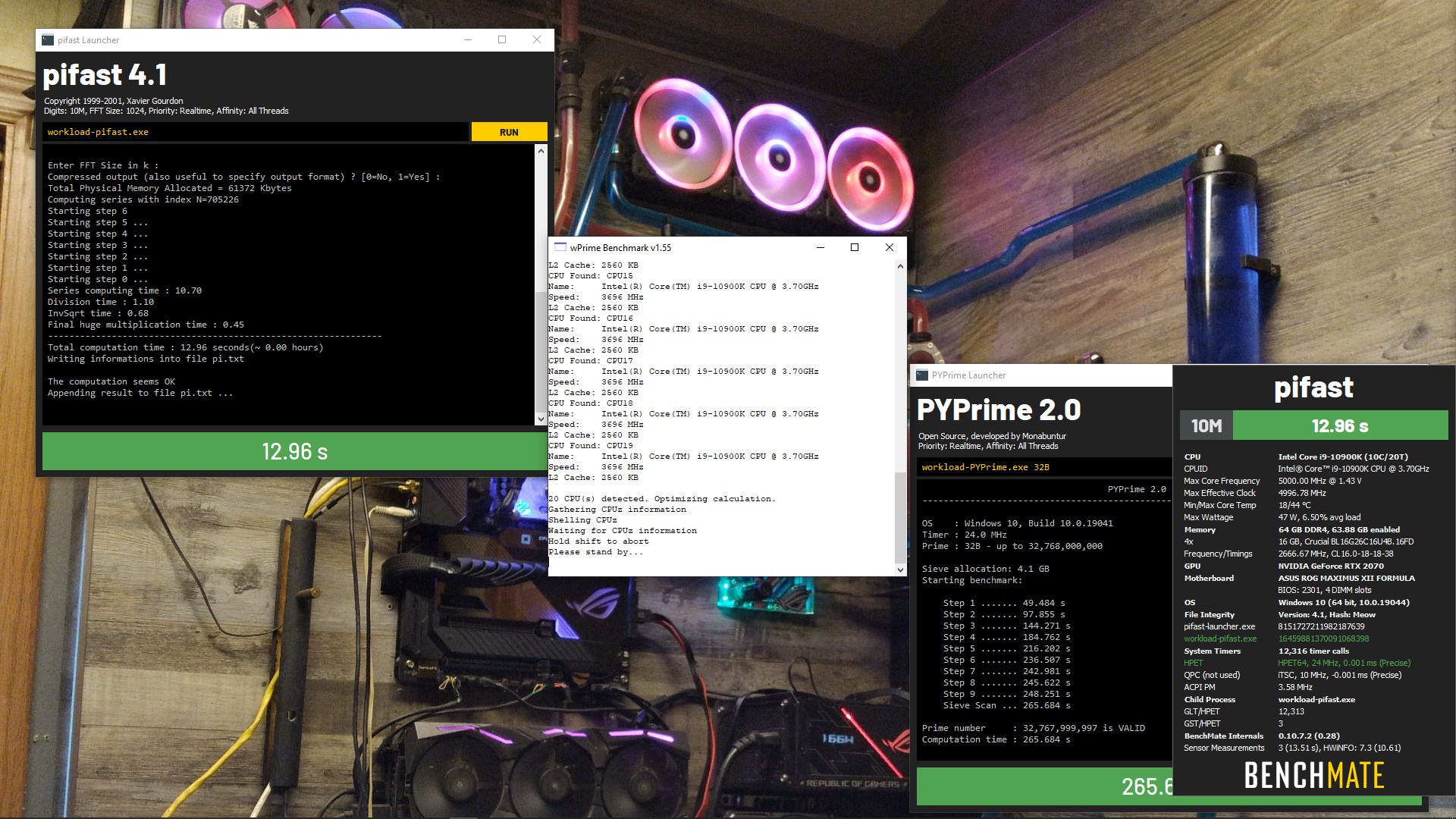Maximize the pifast Launcher window
This screenshot has height=819, width=1456.
502,40
